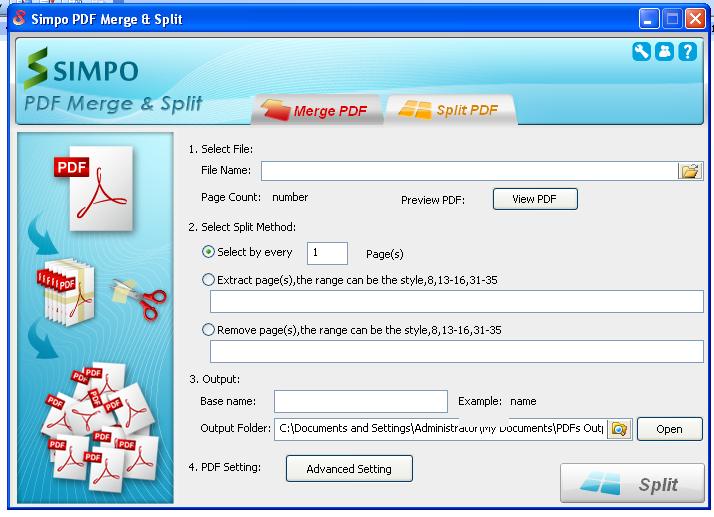
Task: Open the settings wrench icon
Action: tap(641, 51)
